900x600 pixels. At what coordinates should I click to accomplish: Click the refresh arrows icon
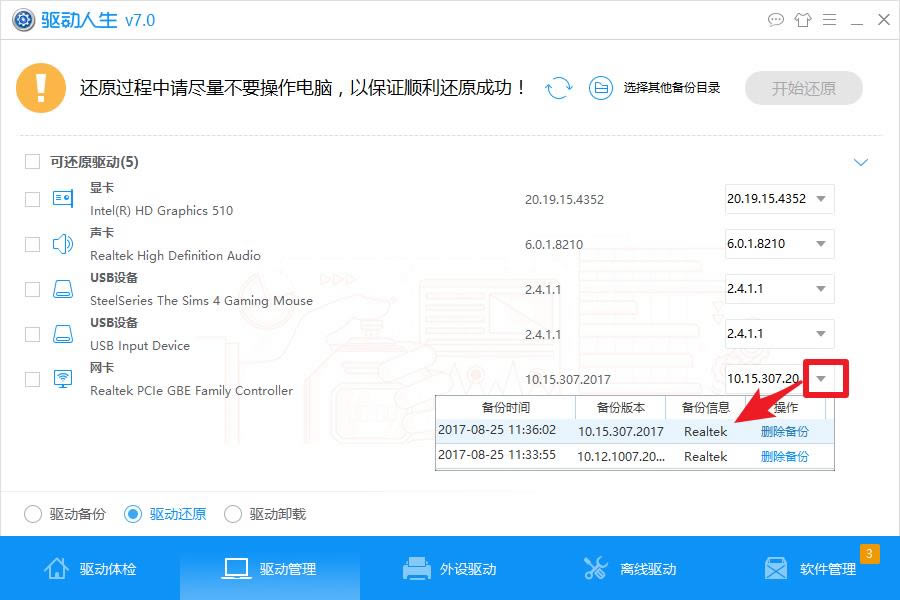(558, 88)
